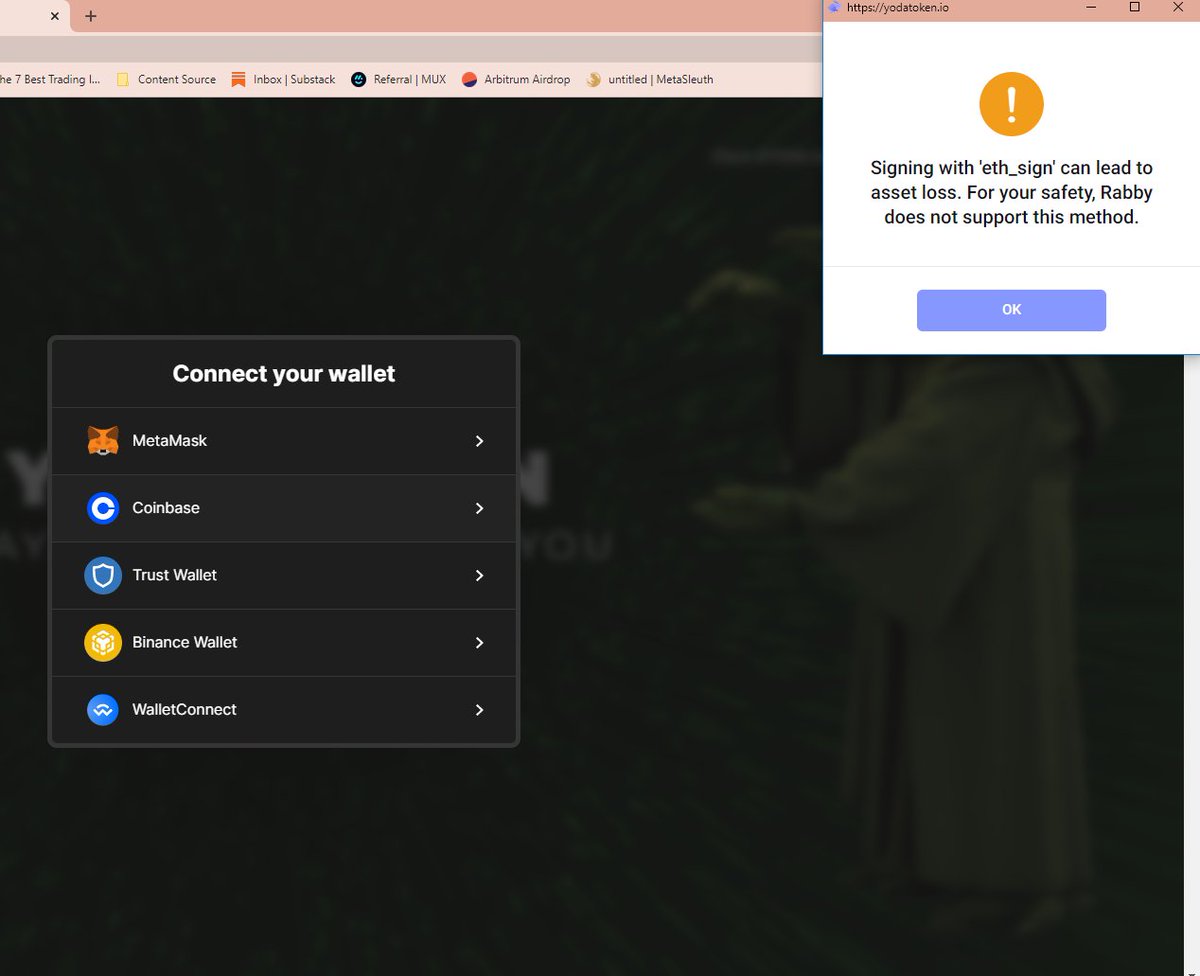The height and width of the screenshot is (976, 1200).
Task: Select the Binance Wallet label
Action: tap(185, 642)
